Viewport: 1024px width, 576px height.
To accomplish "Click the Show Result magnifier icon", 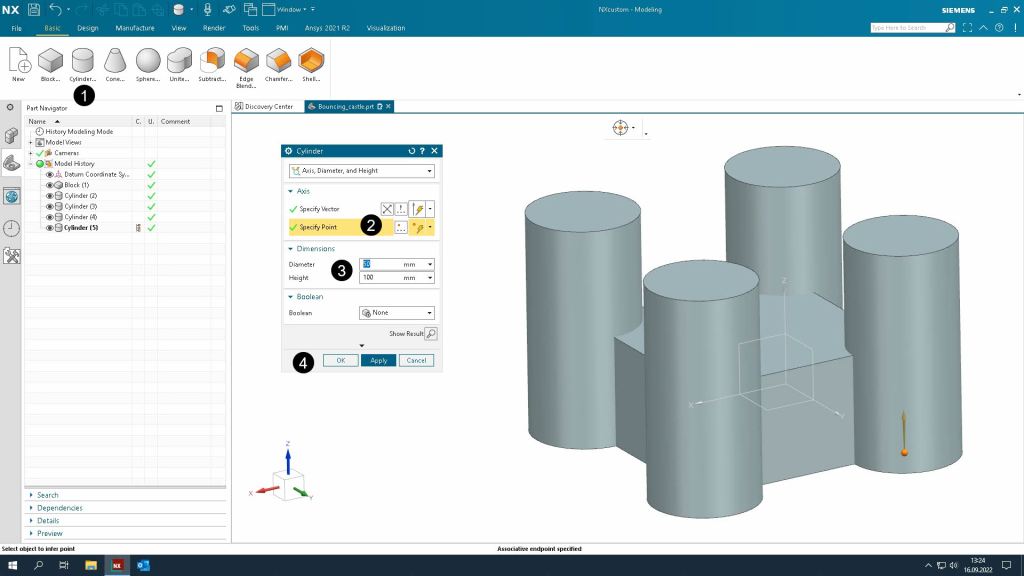I will 431,334.
